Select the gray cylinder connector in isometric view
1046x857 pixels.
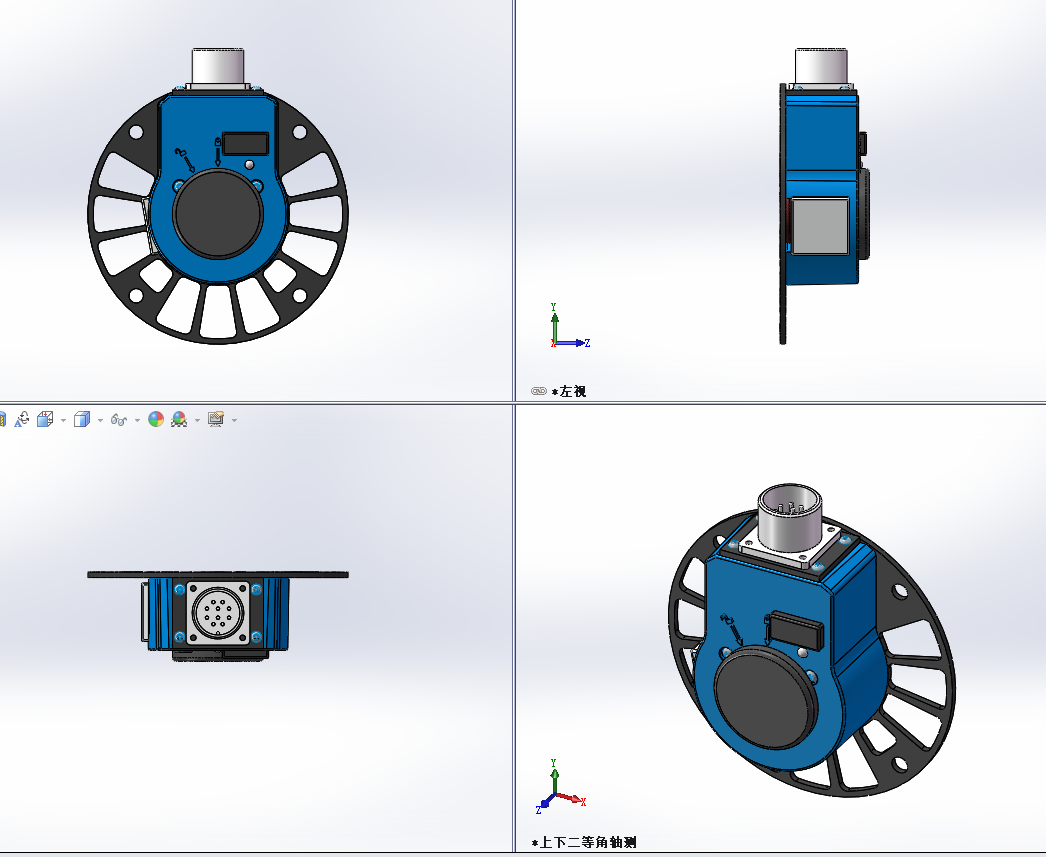pyautogui.click(x=790, y=517)
